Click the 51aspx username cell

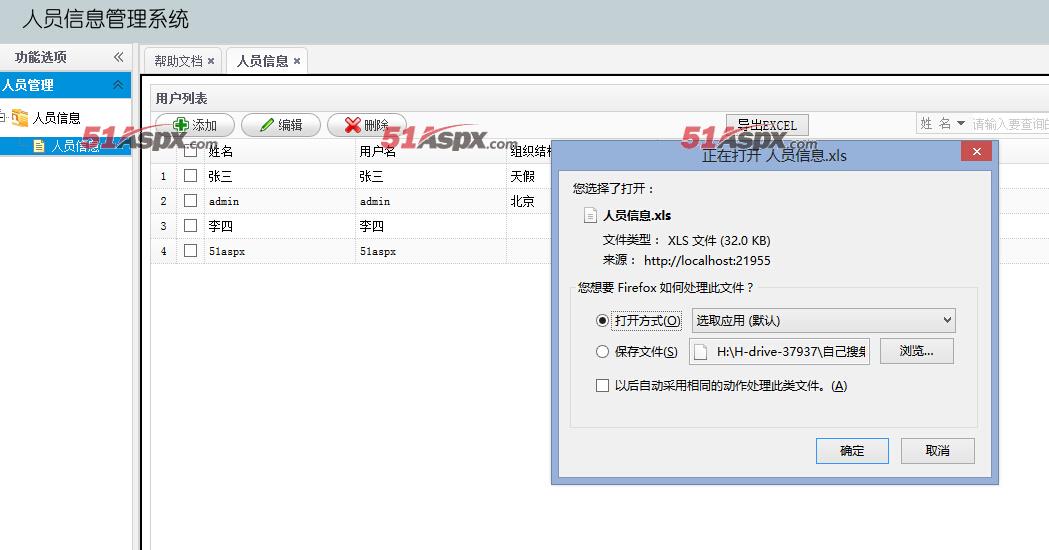(430, 251)
